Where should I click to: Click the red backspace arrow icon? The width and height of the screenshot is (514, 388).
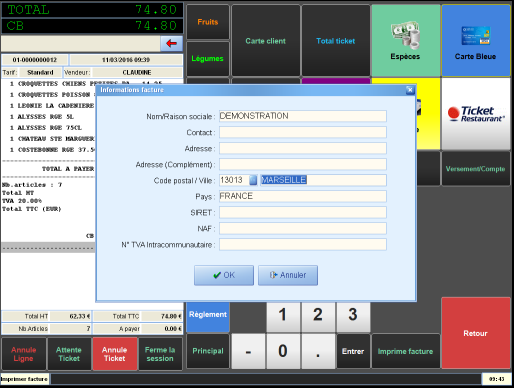pos(171,43)
